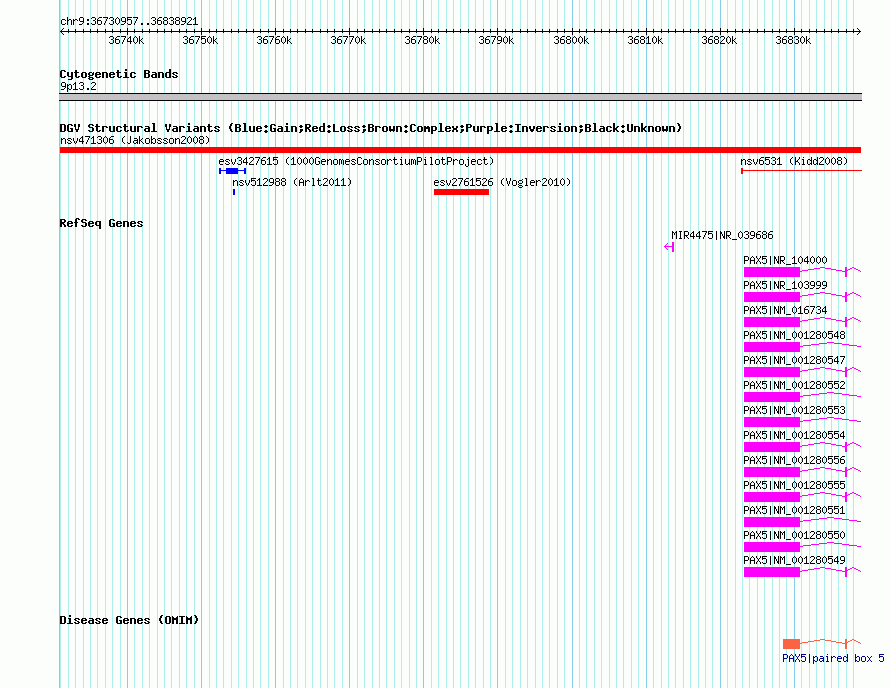
Task: Select the PAX5|NM_001280553 transcript exon block
Action: [x=771, y=422]
